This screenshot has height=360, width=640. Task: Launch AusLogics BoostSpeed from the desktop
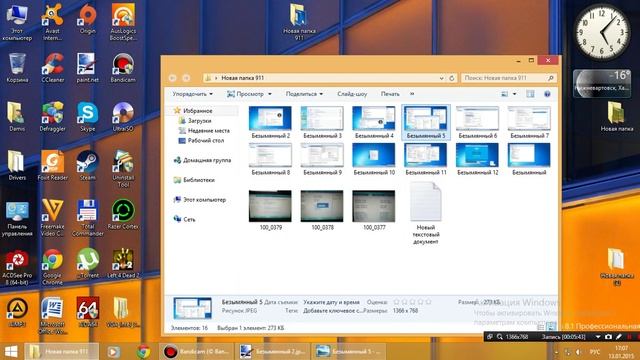click(x=123, y=22)
